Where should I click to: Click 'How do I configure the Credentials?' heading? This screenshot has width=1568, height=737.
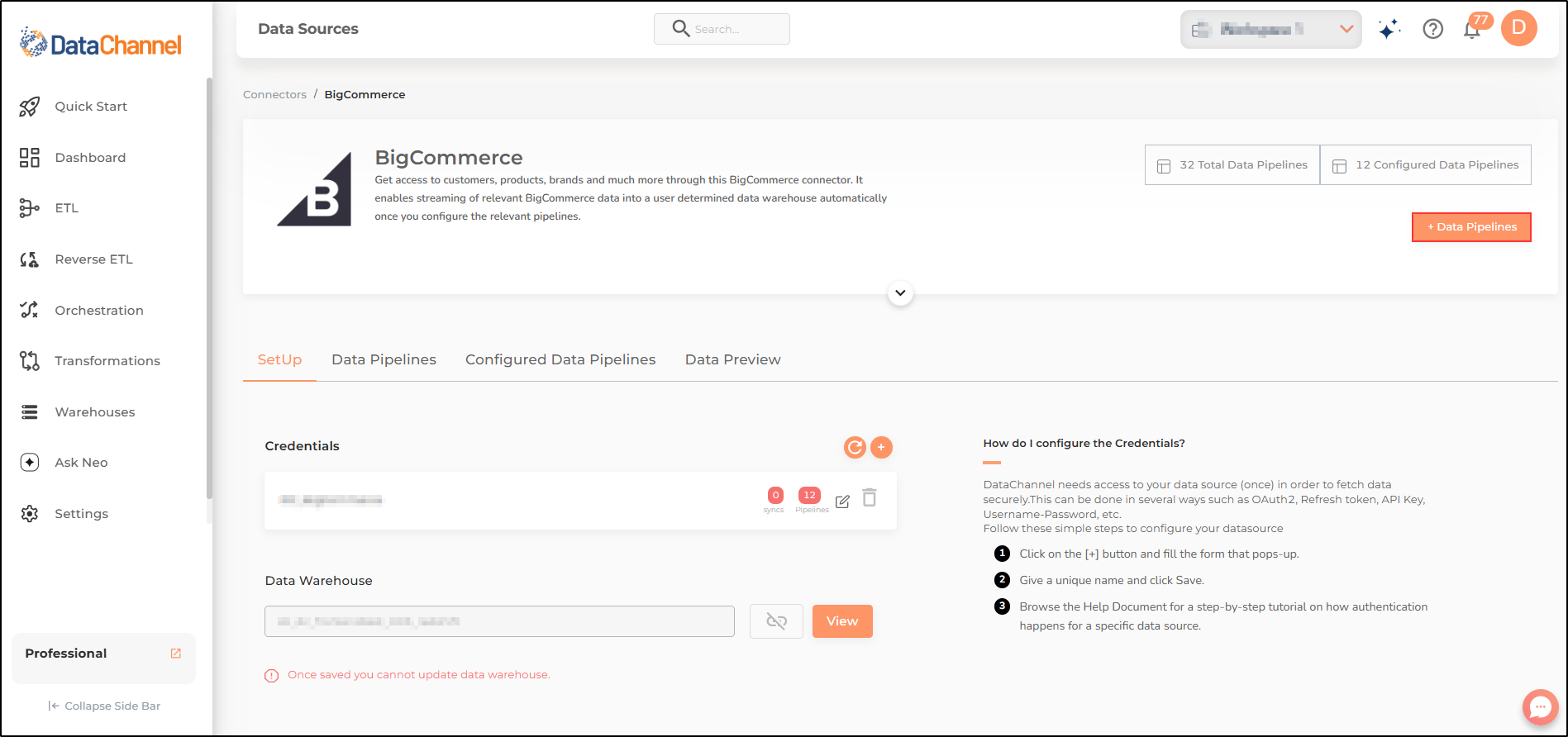1084,444
